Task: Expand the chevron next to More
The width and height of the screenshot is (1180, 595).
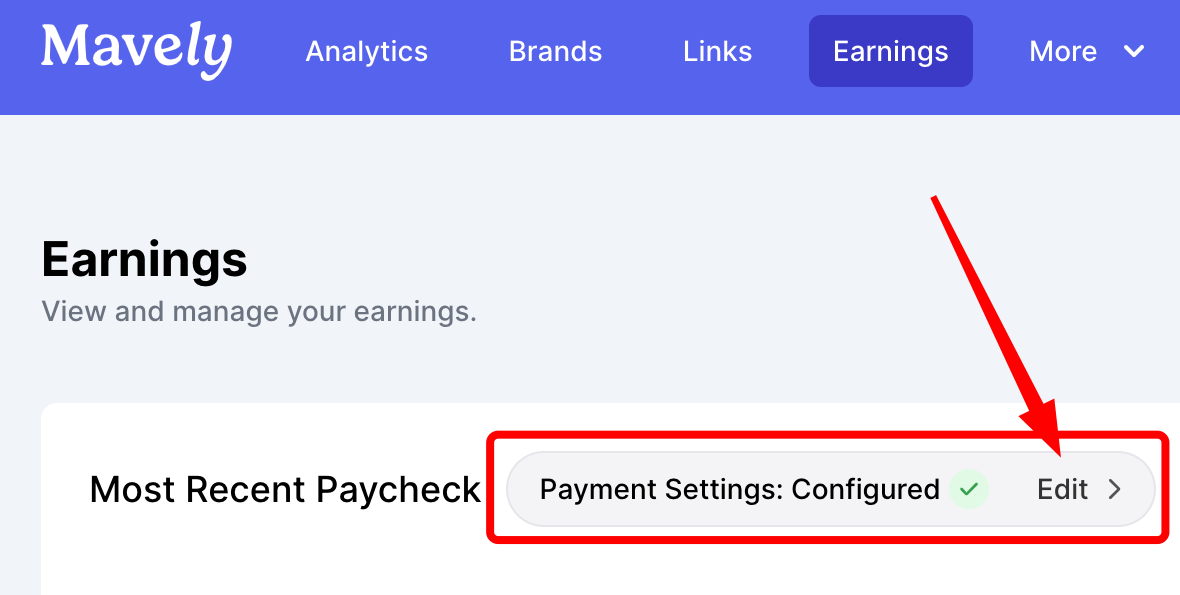Action: [x=1133, y=51]
